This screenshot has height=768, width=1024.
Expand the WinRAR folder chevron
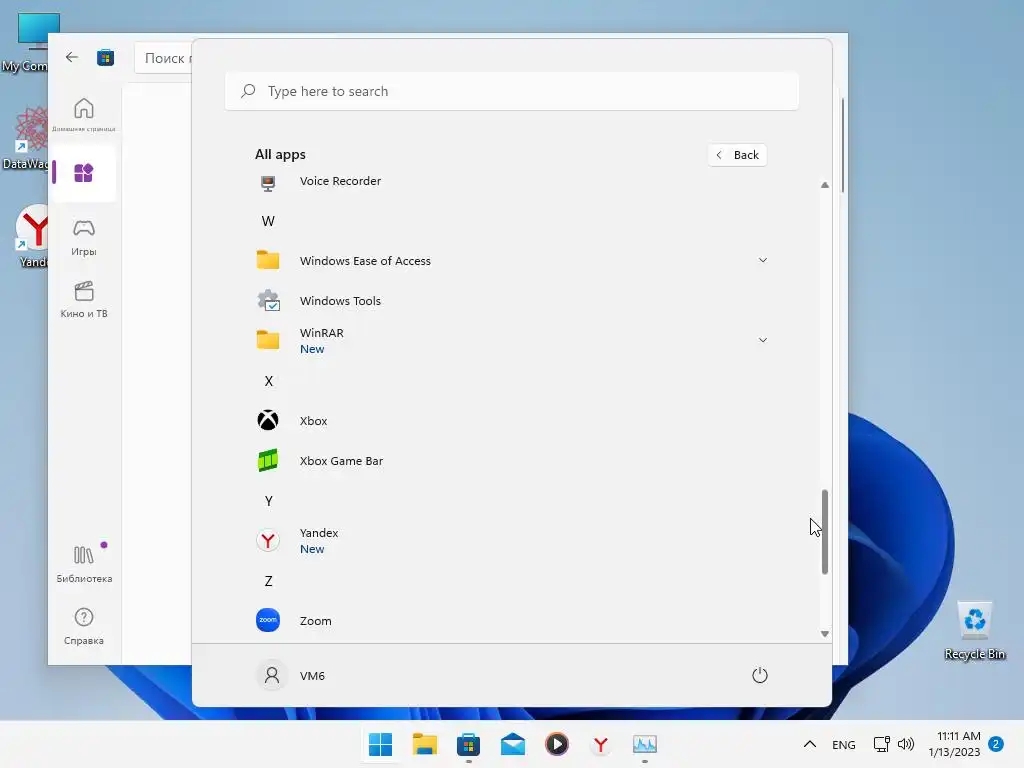click(x=762, y=340)
